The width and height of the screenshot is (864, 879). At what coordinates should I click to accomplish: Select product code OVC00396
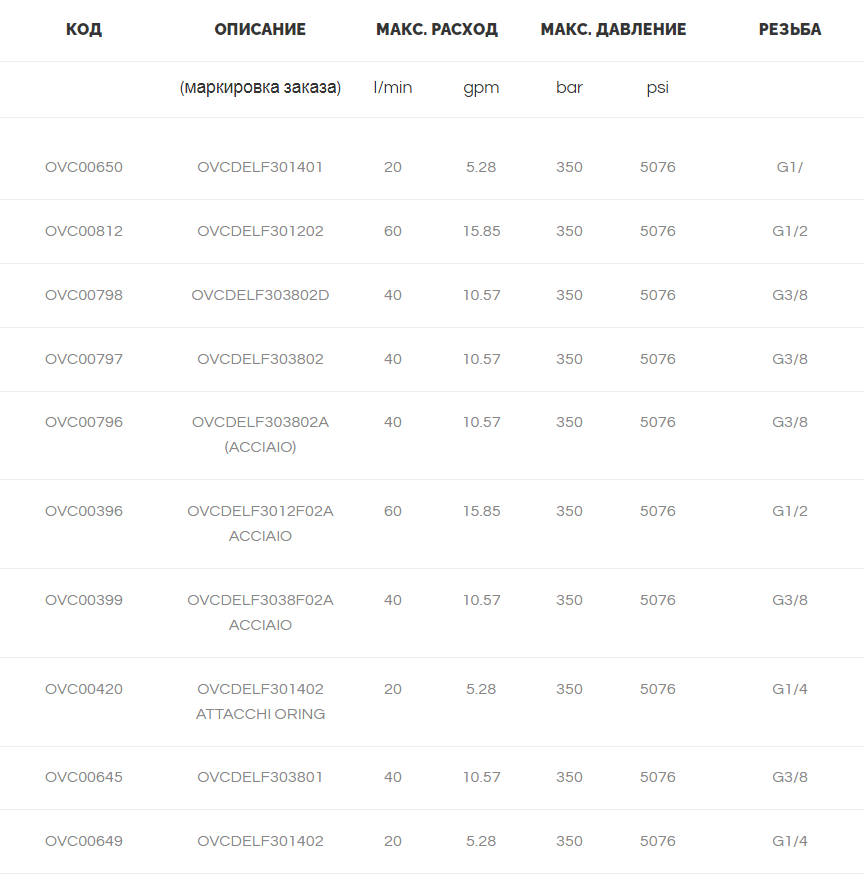pyautogui.click(x=84, y=511)
